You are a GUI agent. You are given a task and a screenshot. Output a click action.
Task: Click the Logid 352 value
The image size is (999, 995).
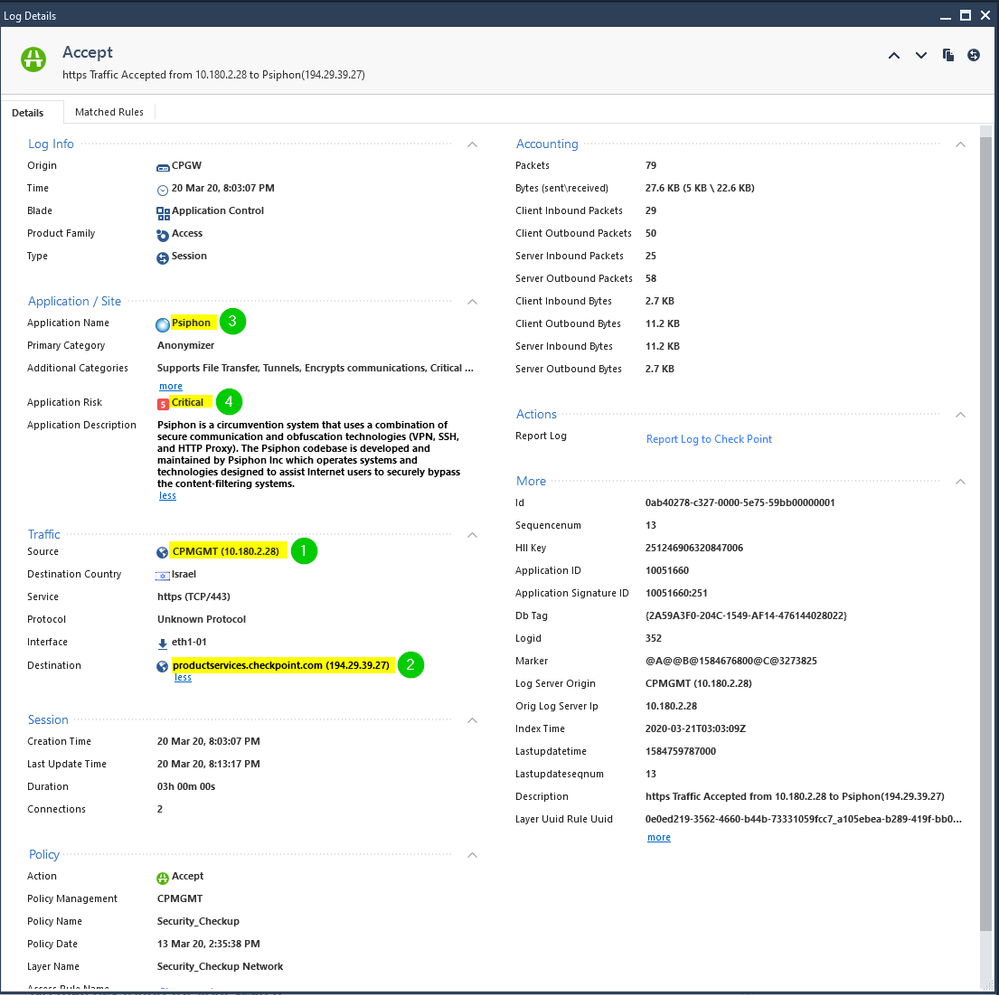click(x=653, y=638)
